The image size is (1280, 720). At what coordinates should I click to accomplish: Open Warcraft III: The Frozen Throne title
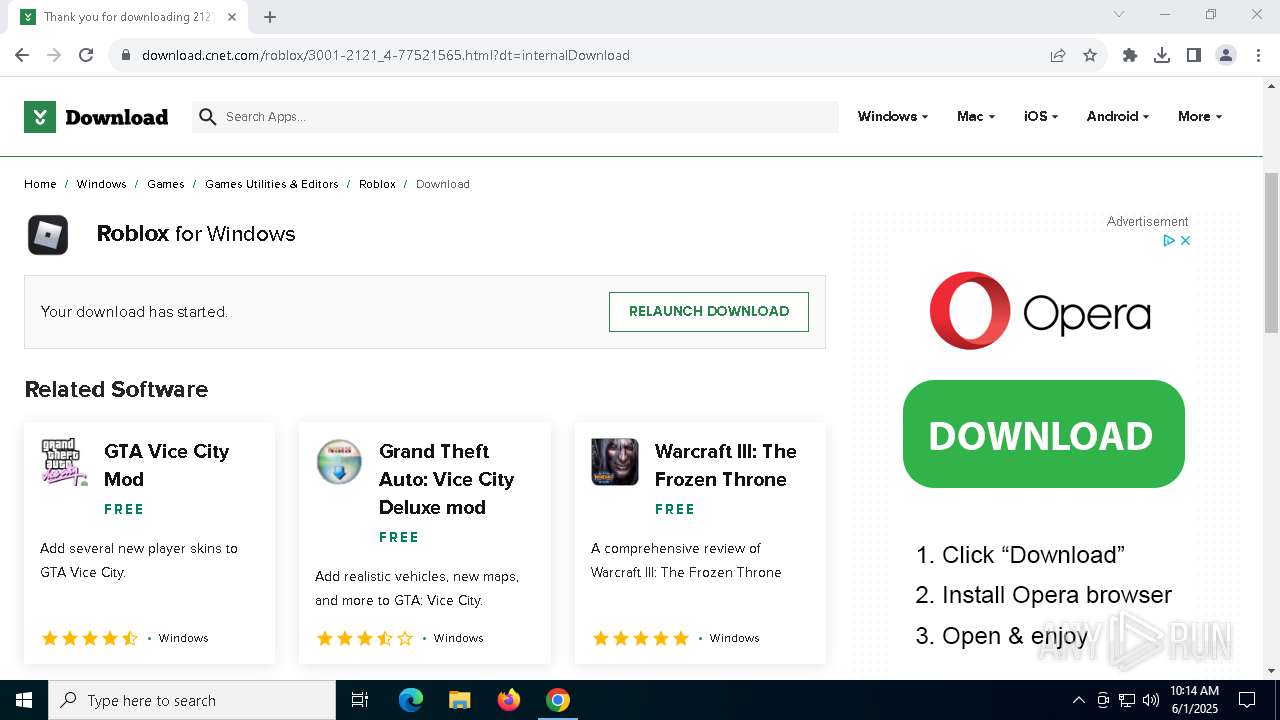coord(725,465)
